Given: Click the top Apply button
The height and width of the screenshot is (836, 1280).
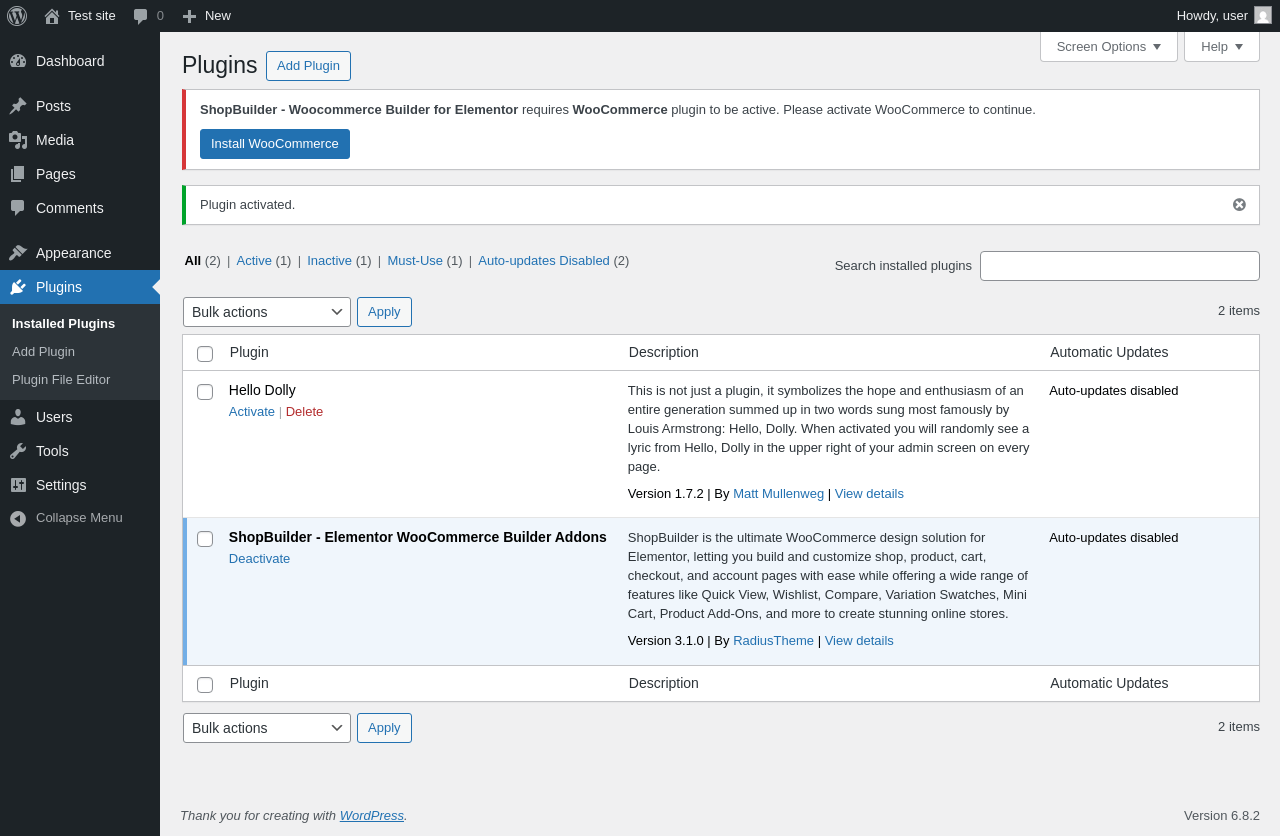Looking at the screenshot, I should [x=384, y=312].
